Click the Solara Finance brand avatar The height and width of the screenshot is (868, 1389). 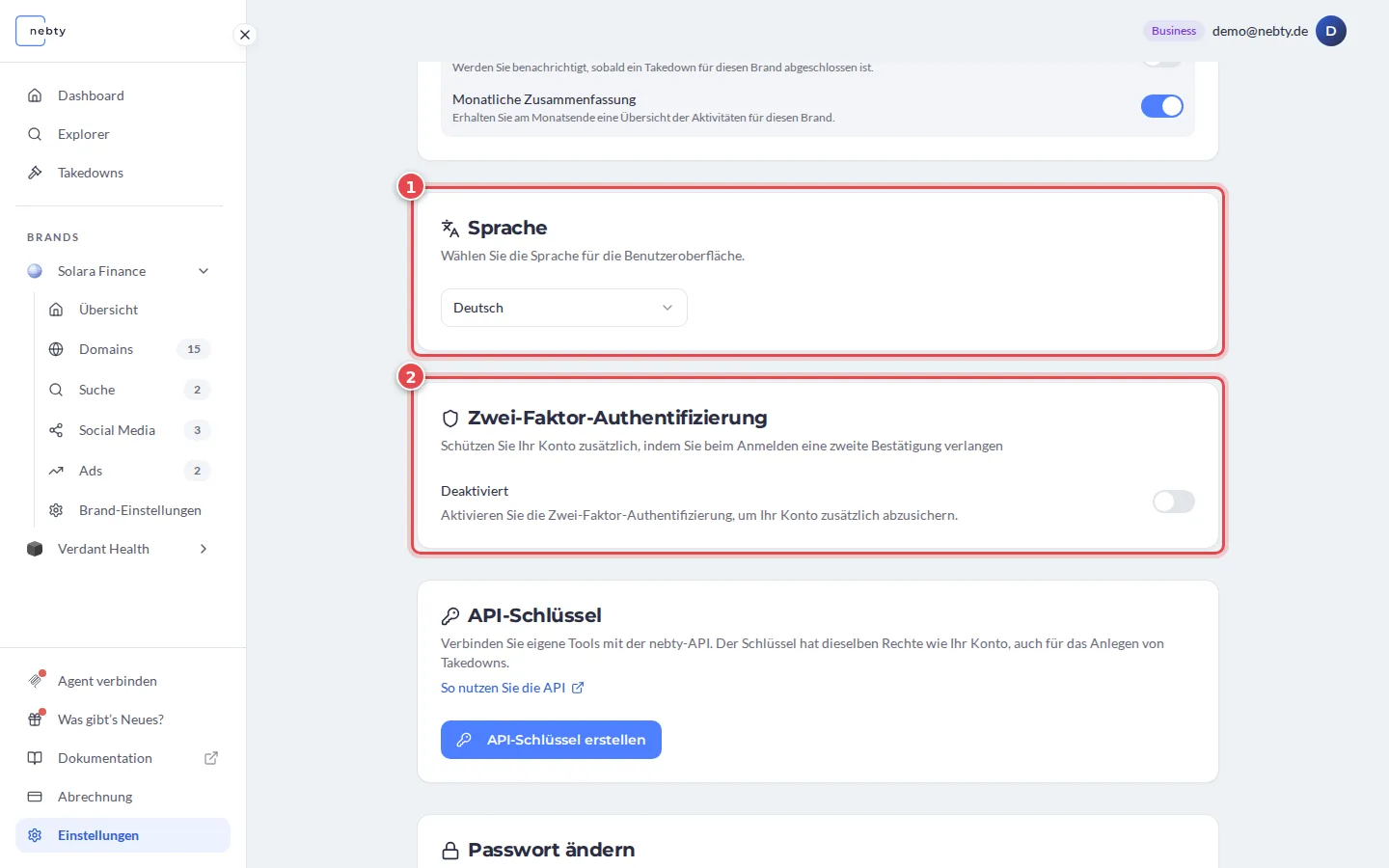point(35,271)
